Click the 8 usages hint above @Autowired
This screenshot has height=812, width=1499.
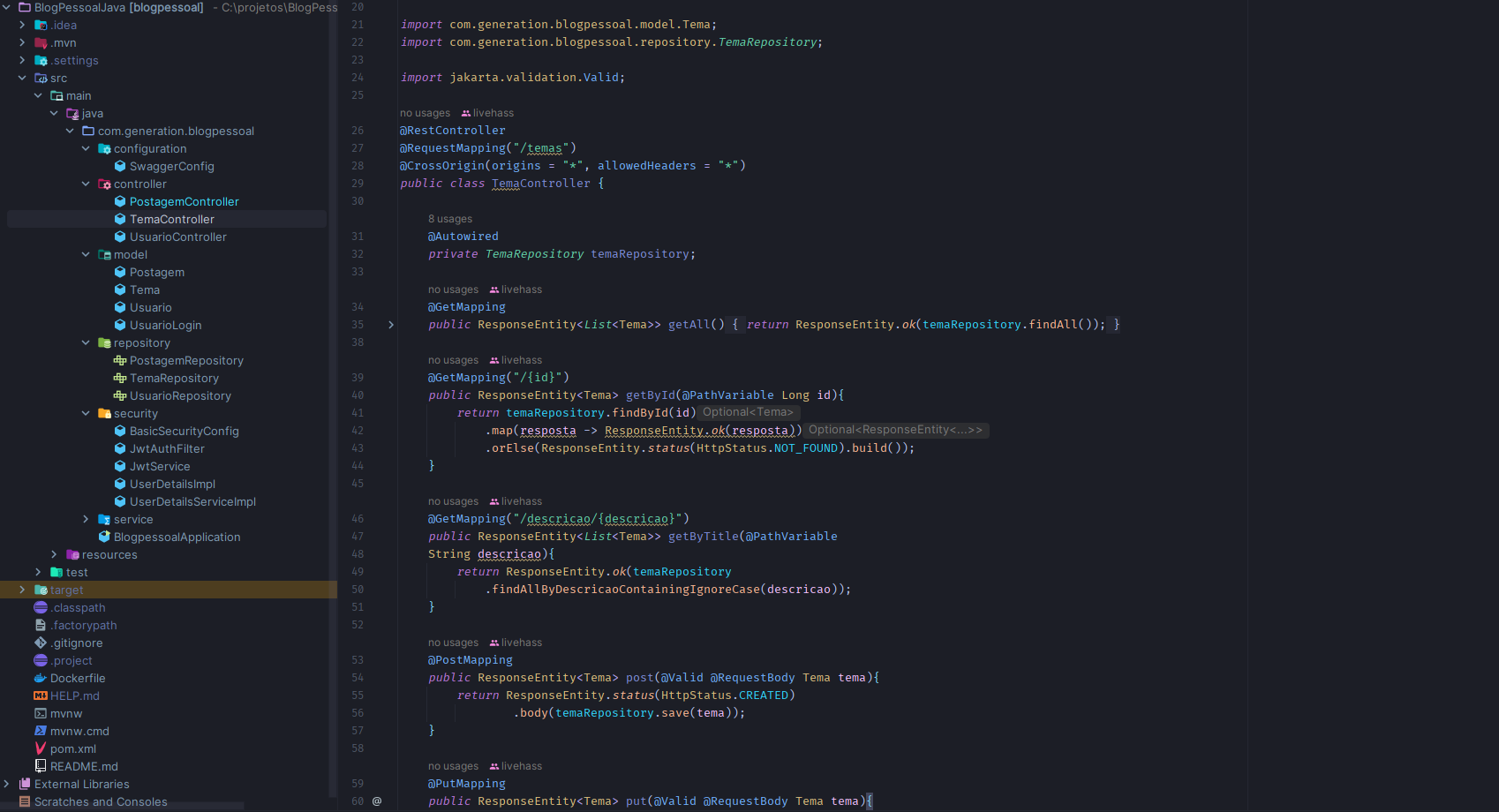449,218
